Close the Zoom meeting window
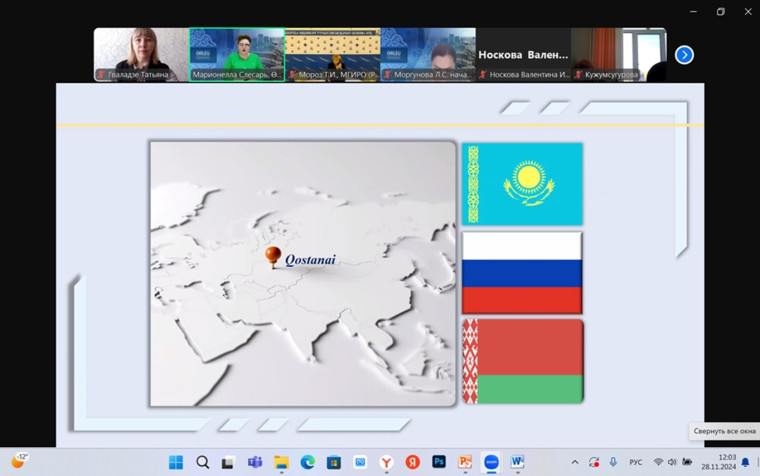Viewport: 760px width, 476px height. 748,12
